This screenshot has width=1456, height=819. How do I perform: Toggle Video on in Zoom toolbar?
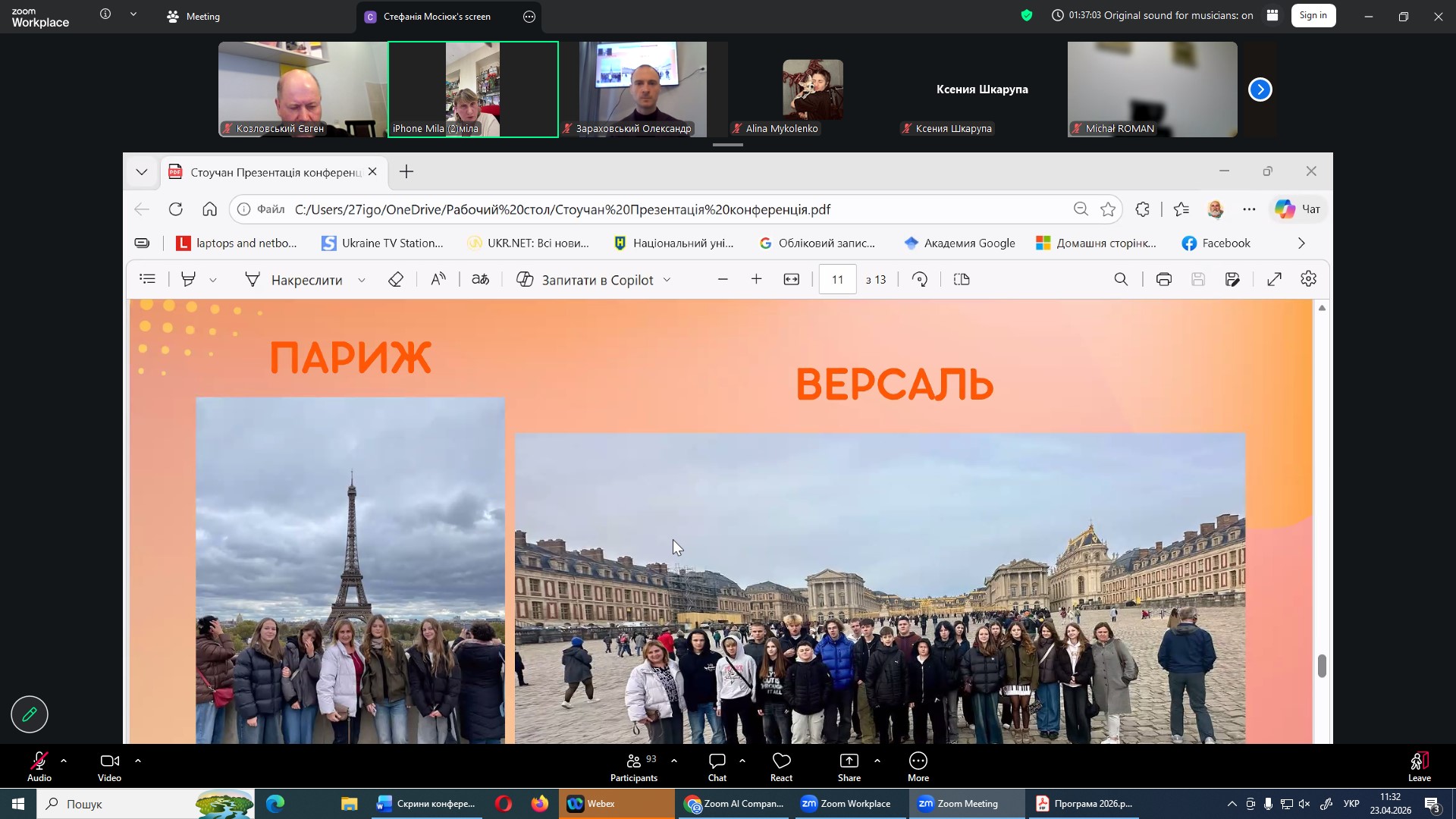pos(109,766)
